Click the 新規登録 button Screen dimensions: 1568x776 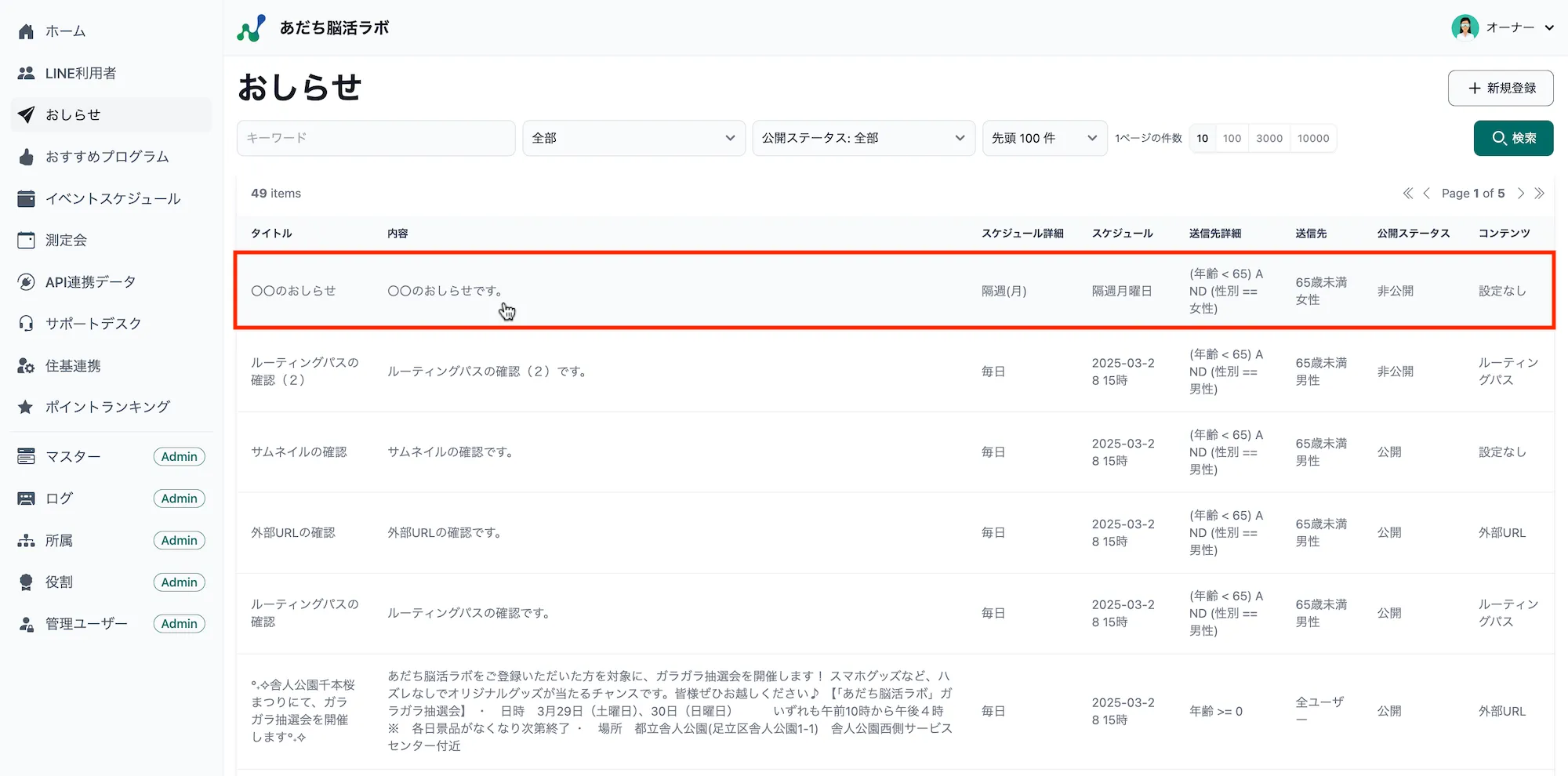(1501, 88)
